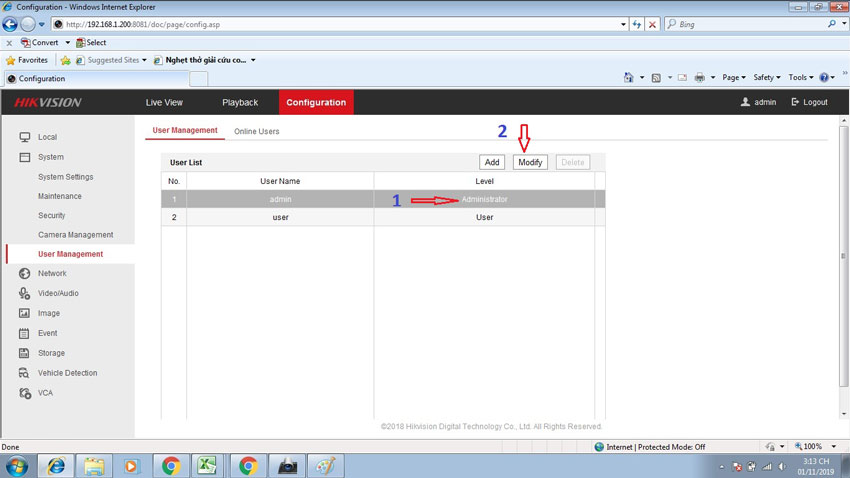Click the Bing search input field
850x478 pixels.
coord(745,24)
